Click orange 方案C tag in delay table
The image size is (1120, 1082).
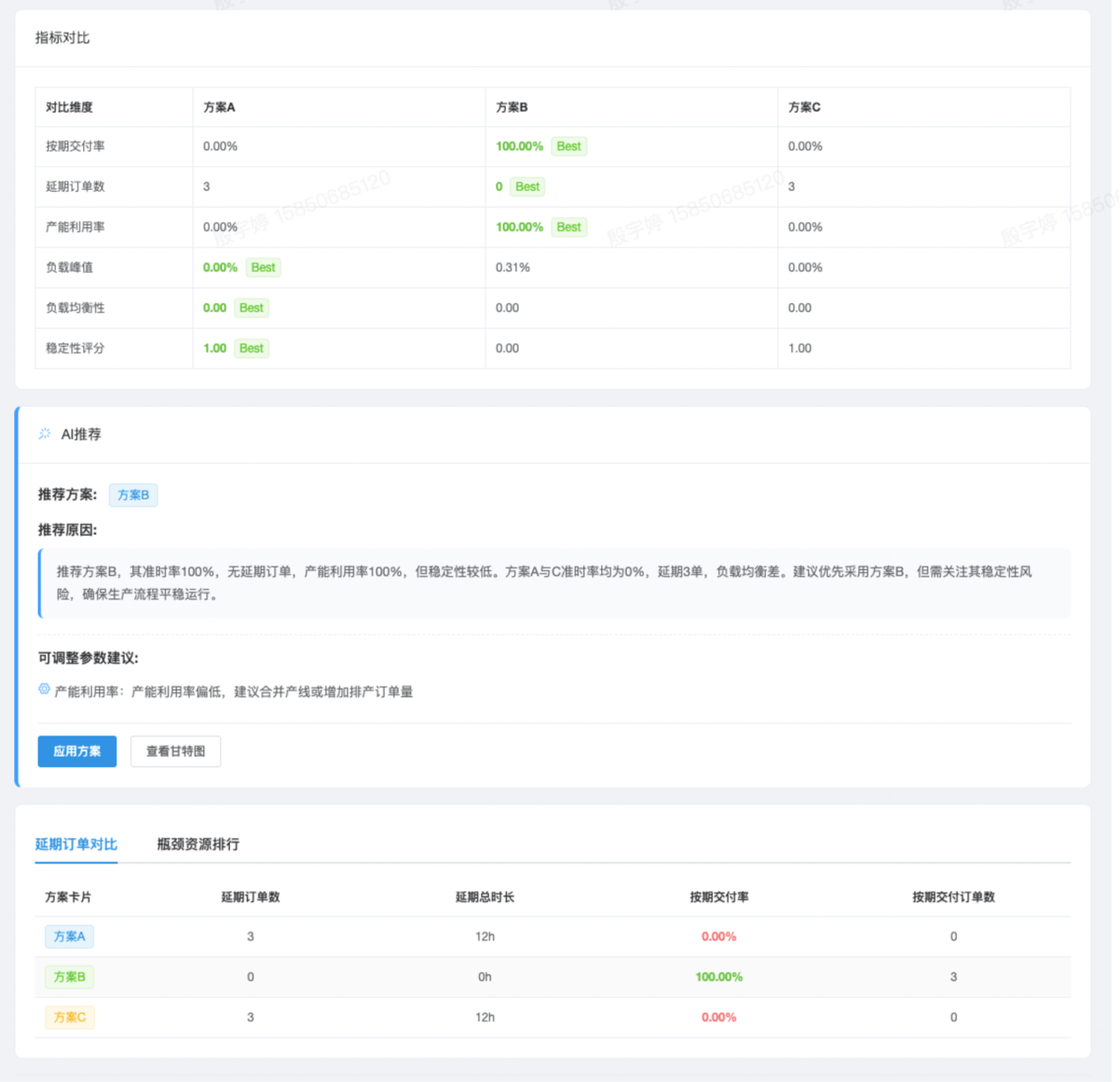70,1017
